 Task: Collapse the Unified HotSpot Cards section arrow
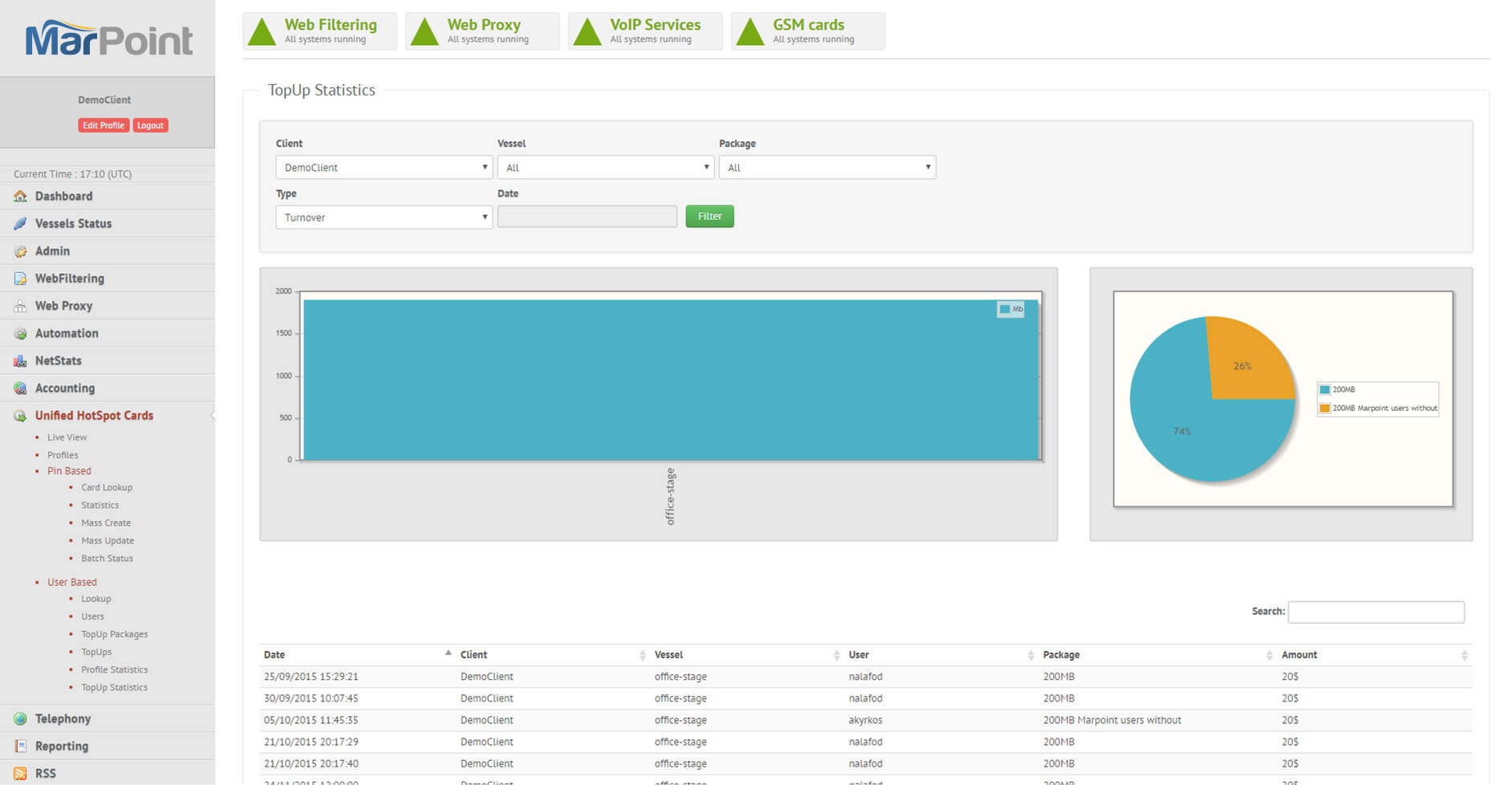(x=212, y=415)
